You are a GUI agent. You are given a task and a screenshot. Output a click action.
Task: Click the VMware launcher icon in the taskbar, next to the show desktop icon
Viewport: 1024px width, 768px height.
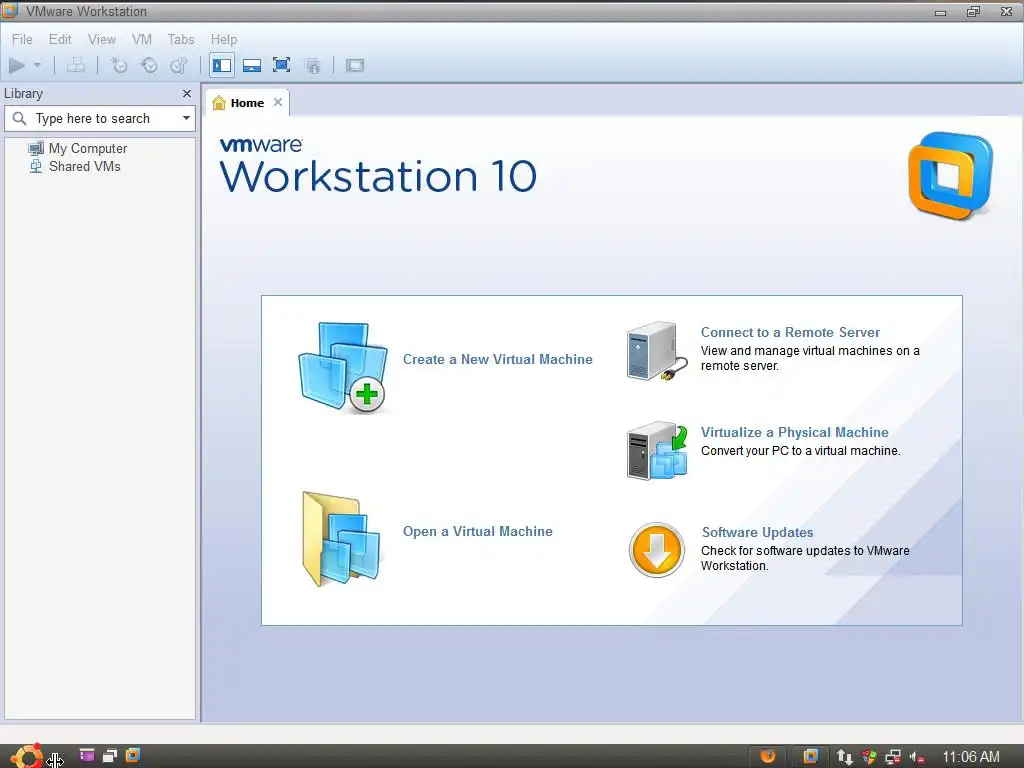click(x=133, y=756)
